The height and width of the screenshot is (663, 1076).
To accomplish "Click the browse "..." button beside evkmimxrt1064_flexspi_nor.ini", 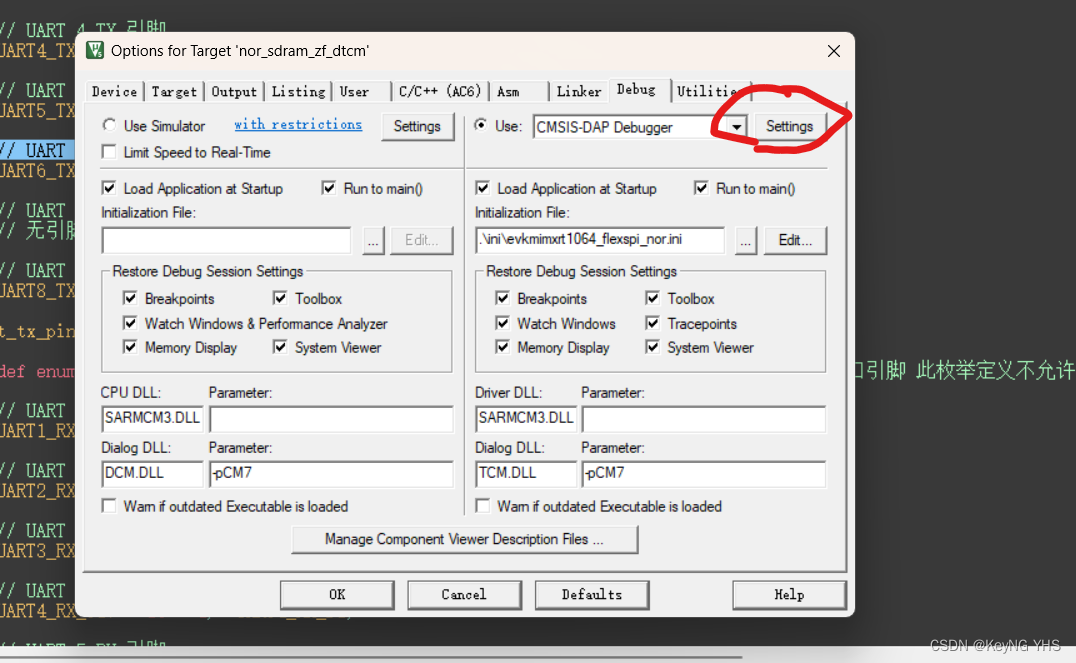I will [747, 240].
